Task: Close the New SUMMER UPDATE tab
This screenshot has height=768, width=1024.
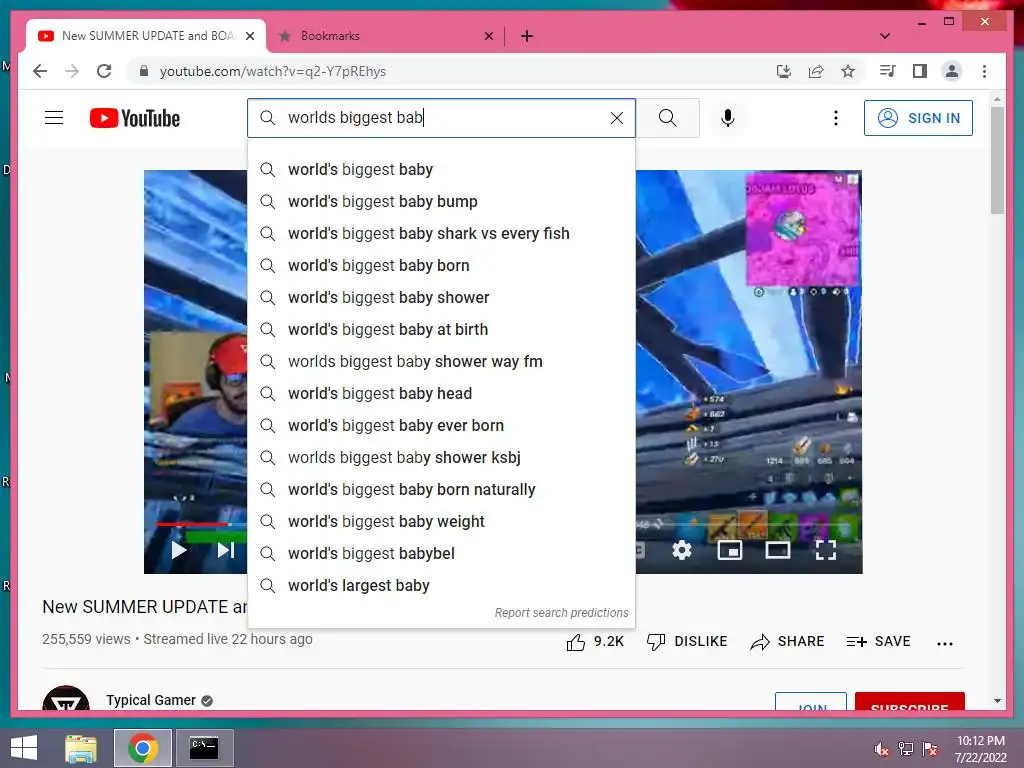Action: tap(249, 36)
